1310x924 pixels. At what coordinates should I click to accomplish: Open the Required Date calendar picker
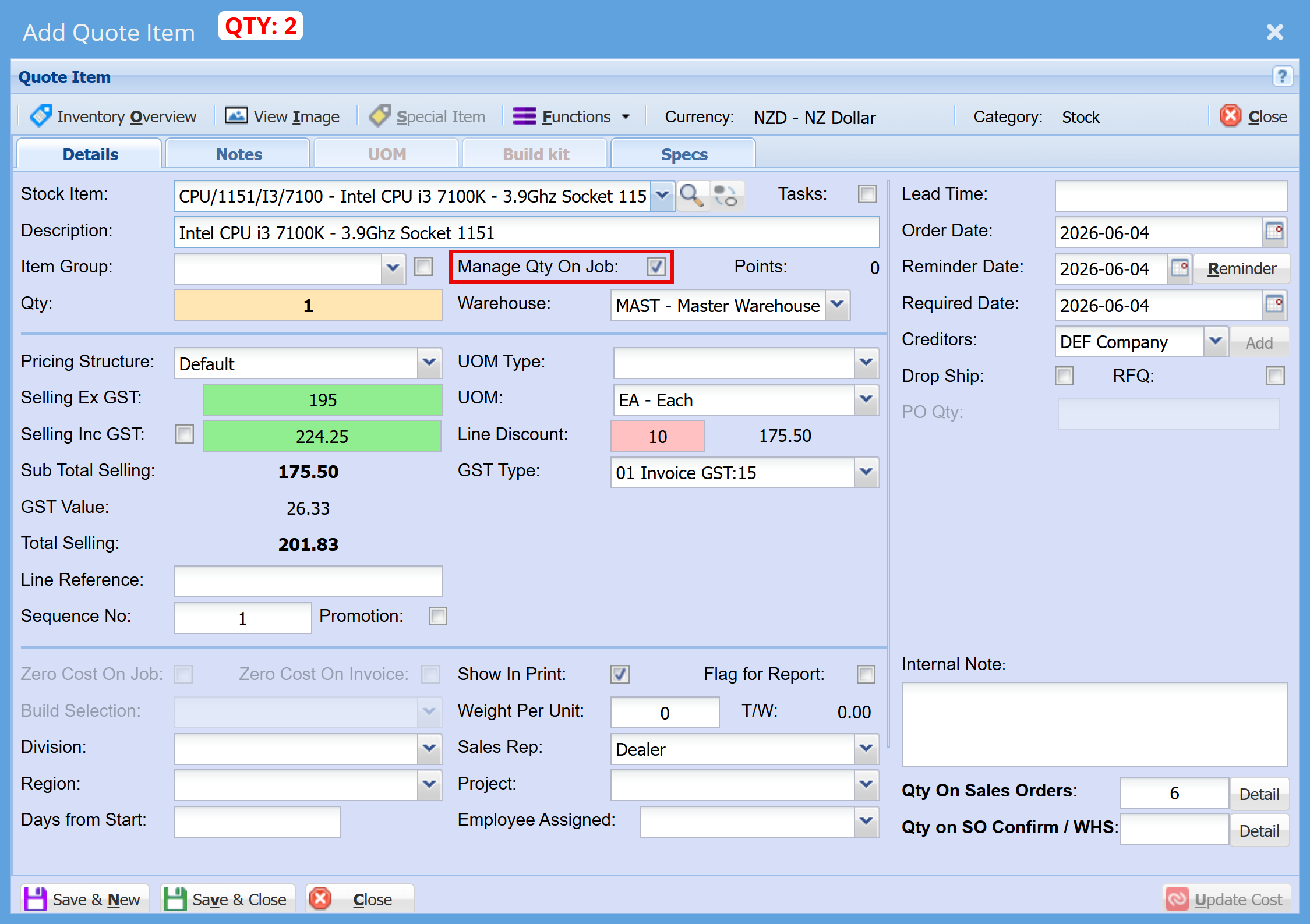coord(1274,305)
